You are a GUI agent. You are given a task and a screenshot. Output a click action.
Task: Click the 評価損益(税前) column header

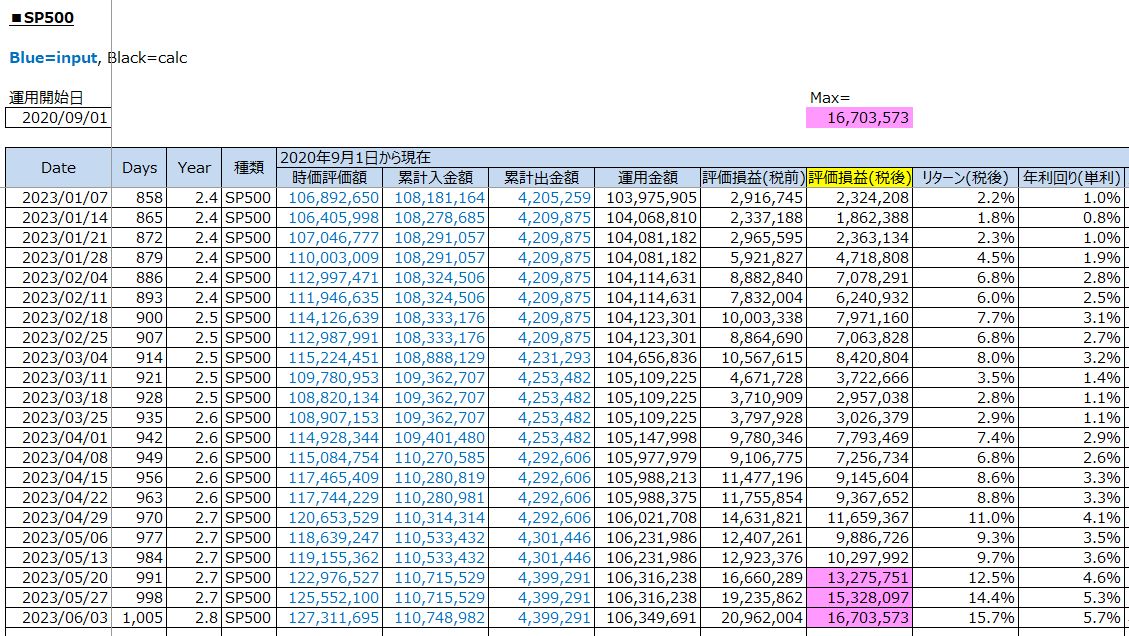tap(752, 177)
